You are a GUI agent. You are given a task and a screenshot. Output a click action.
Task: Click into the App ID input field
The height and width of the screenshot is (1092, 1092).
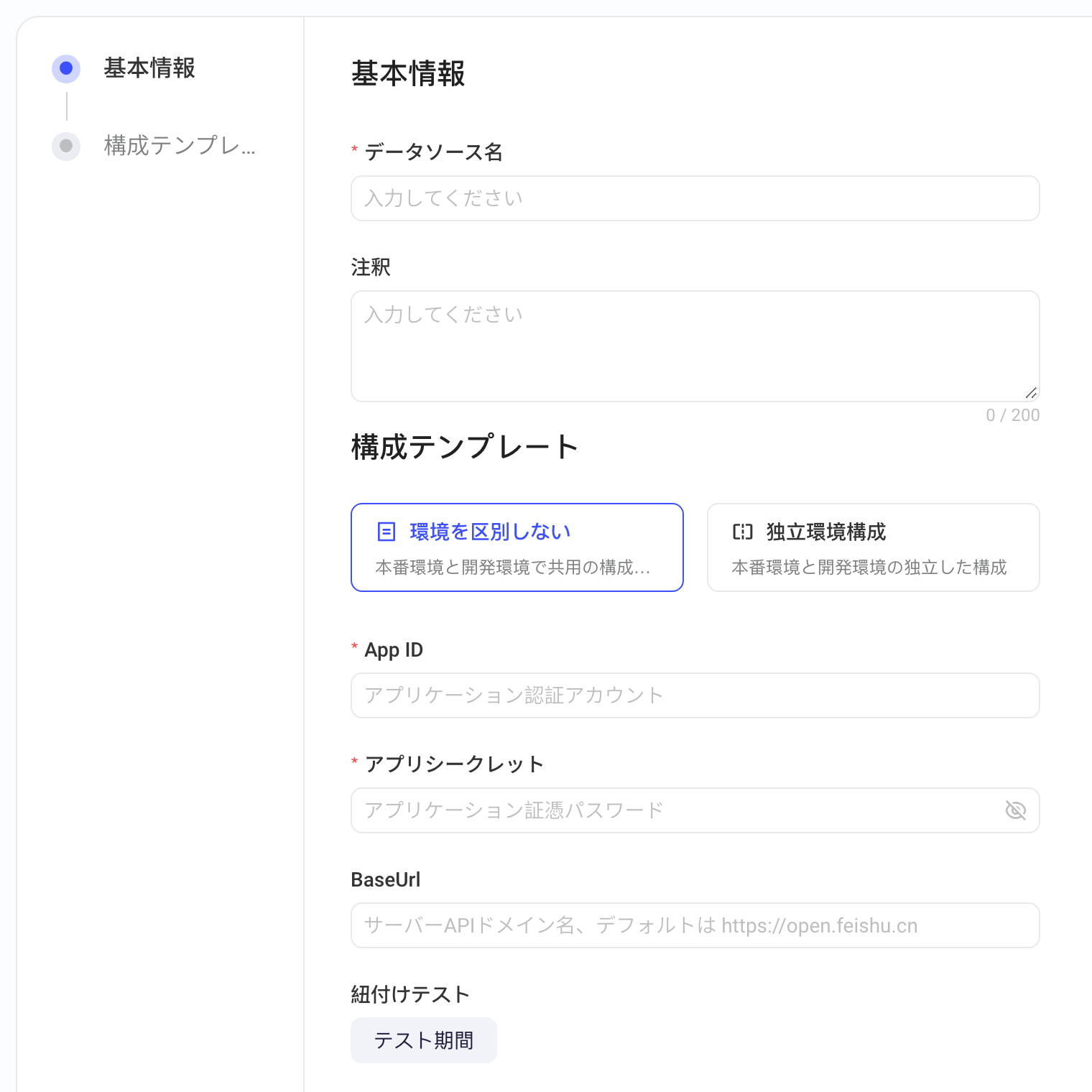click(x=695, y=695)
